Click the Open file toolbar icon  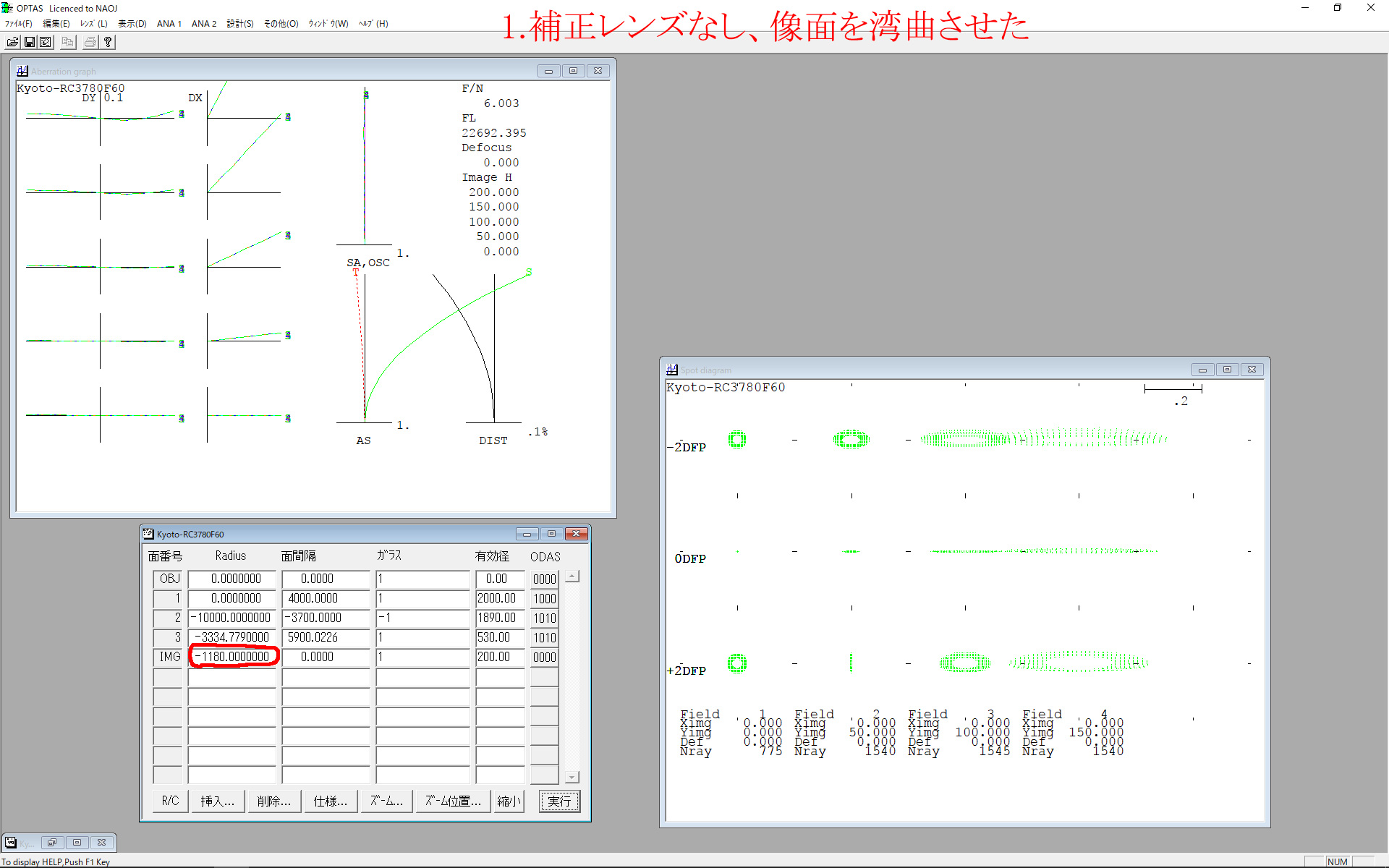pyautogui.click(x=12, y=42)
